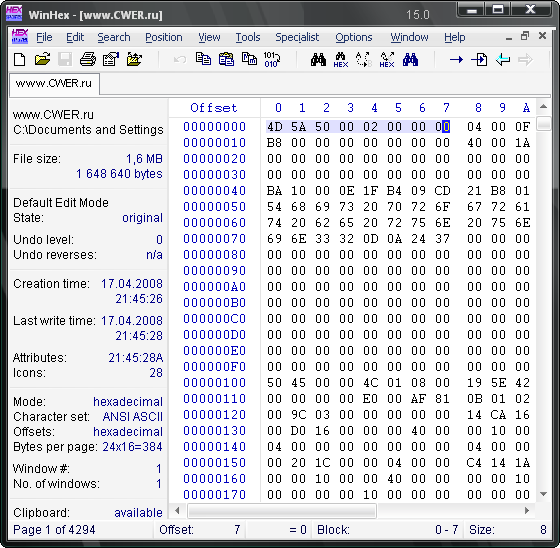
Task: Find hex values with binoculars HEX icon
Action: [x=341, y=59]
